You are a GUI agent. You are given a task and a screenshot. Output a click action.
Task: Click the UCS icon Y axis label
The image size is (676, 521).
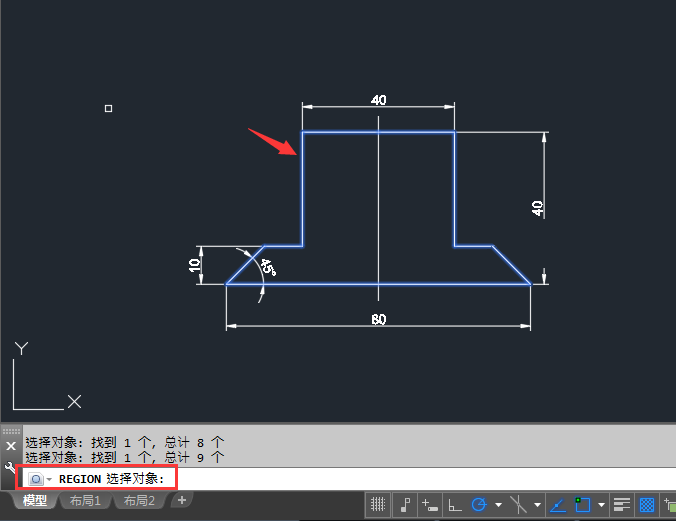pos(21,348)
